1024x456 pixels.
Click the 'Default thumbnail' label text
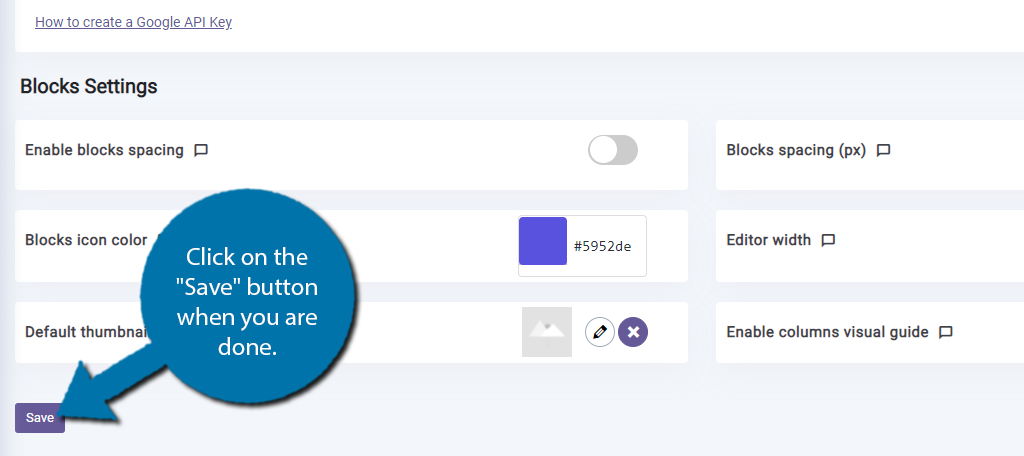(x=85, y=332)
